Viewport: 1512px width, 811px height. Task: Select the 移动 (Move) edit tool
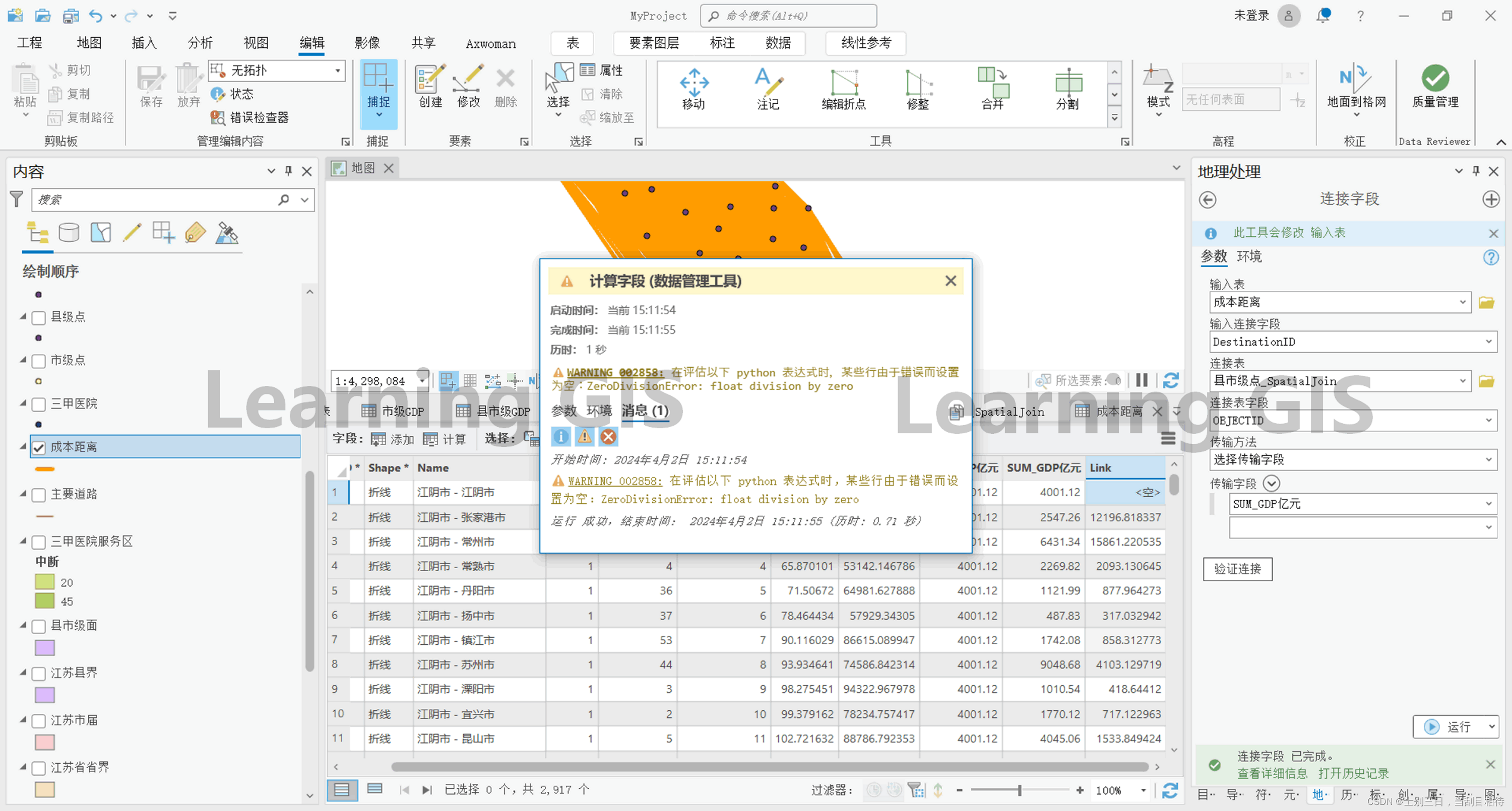pos(694,89)
